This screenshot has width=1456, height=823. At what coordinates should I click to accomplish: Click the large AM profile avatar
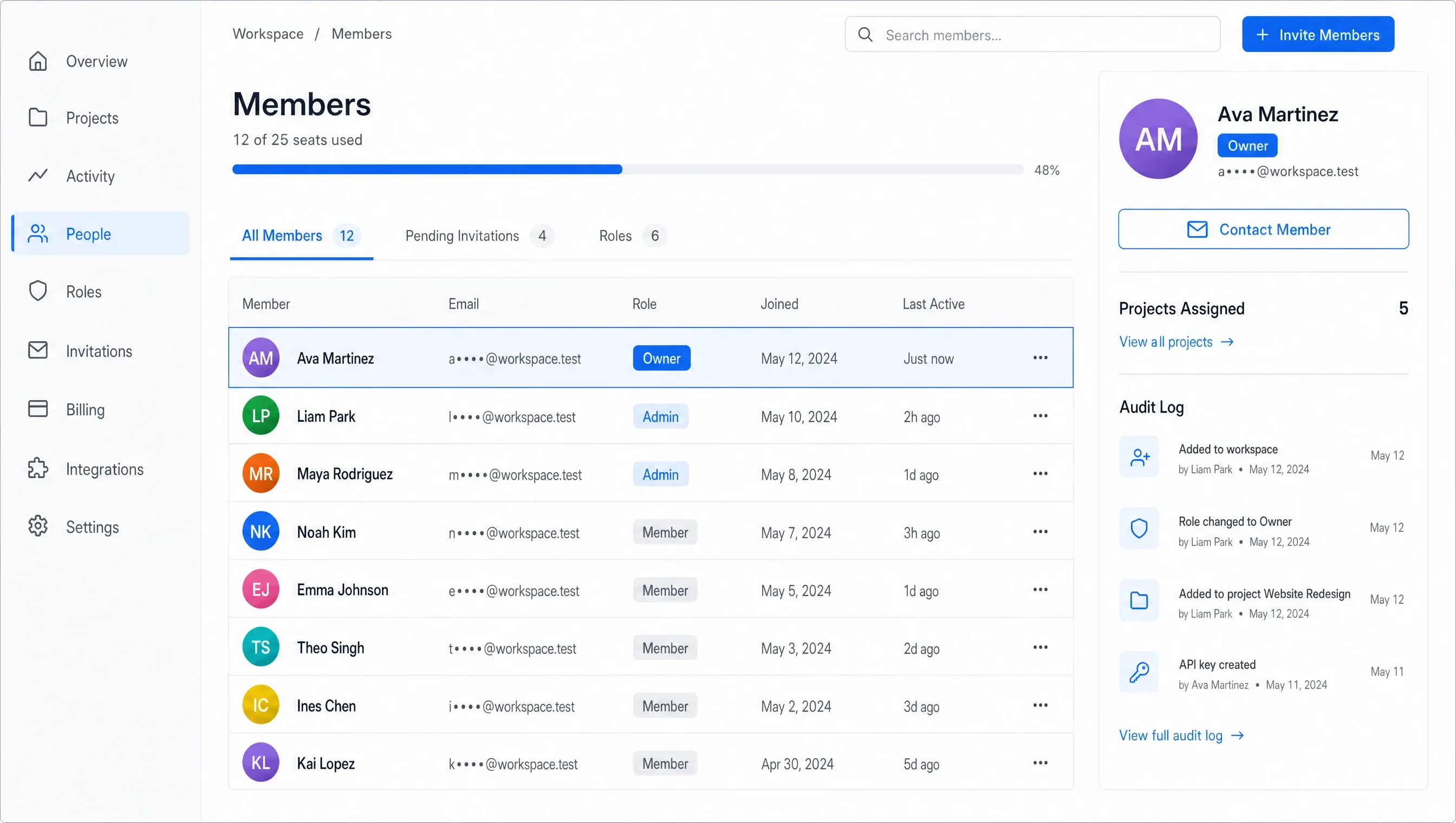1158,139
